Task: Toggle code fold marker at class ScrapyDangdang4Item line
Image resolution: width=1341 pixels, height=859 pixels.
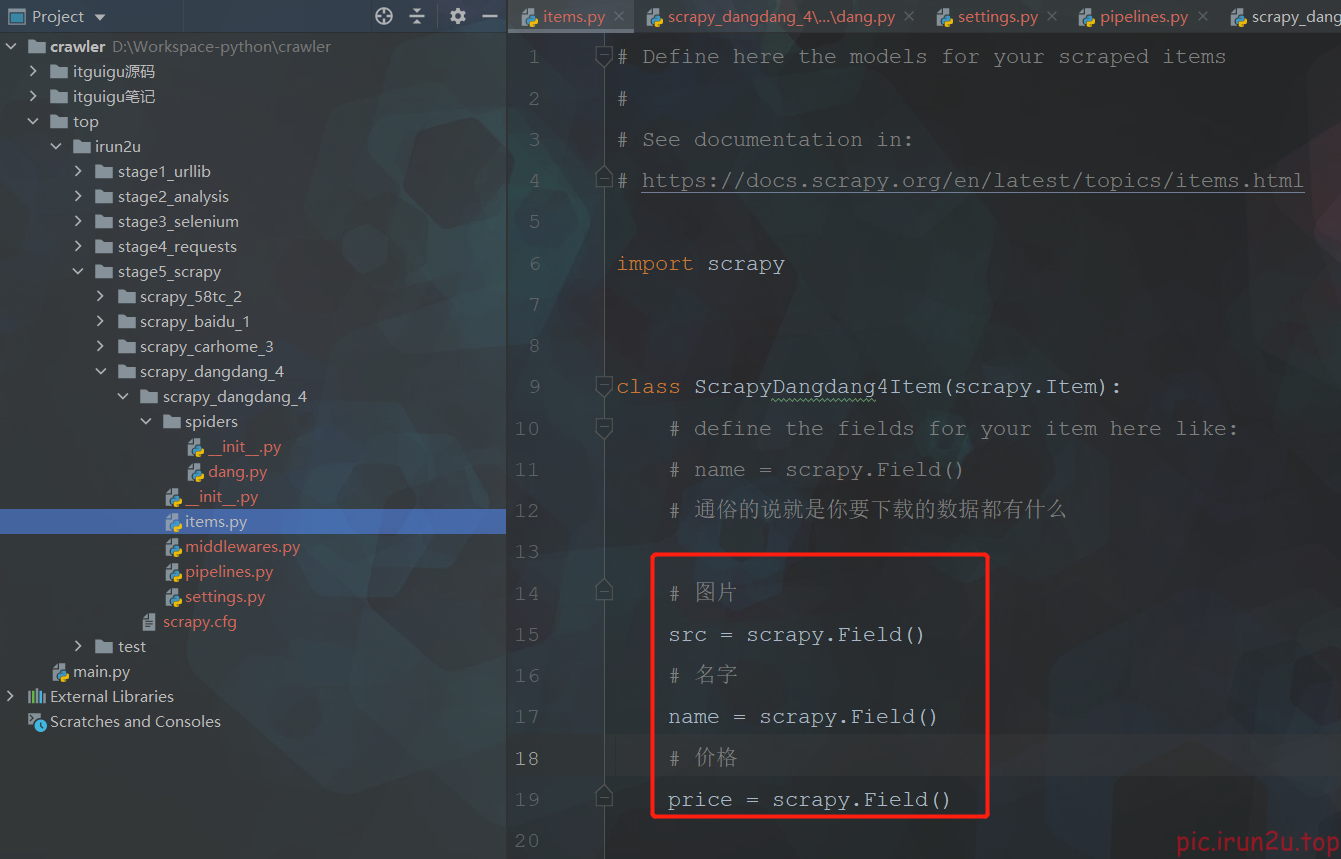Action: point(603,387)
